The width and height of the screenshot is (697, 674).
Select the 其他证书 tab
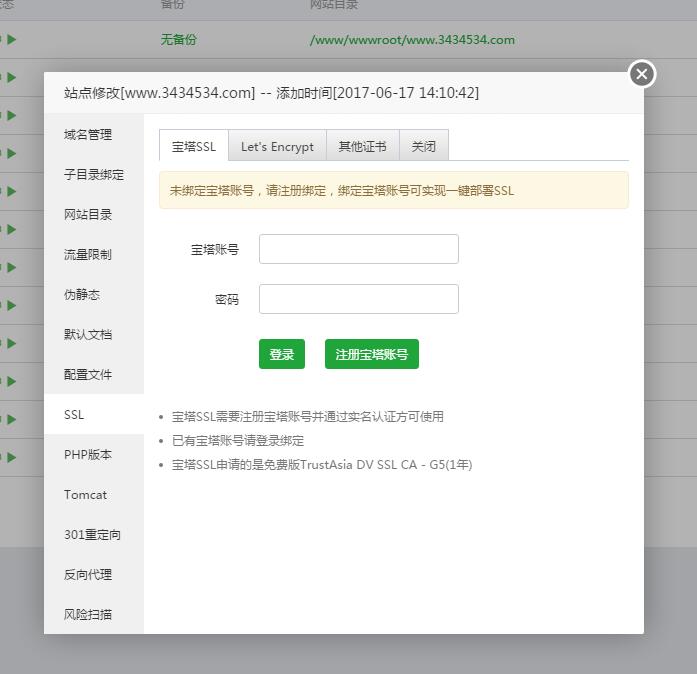coord(363,146)
